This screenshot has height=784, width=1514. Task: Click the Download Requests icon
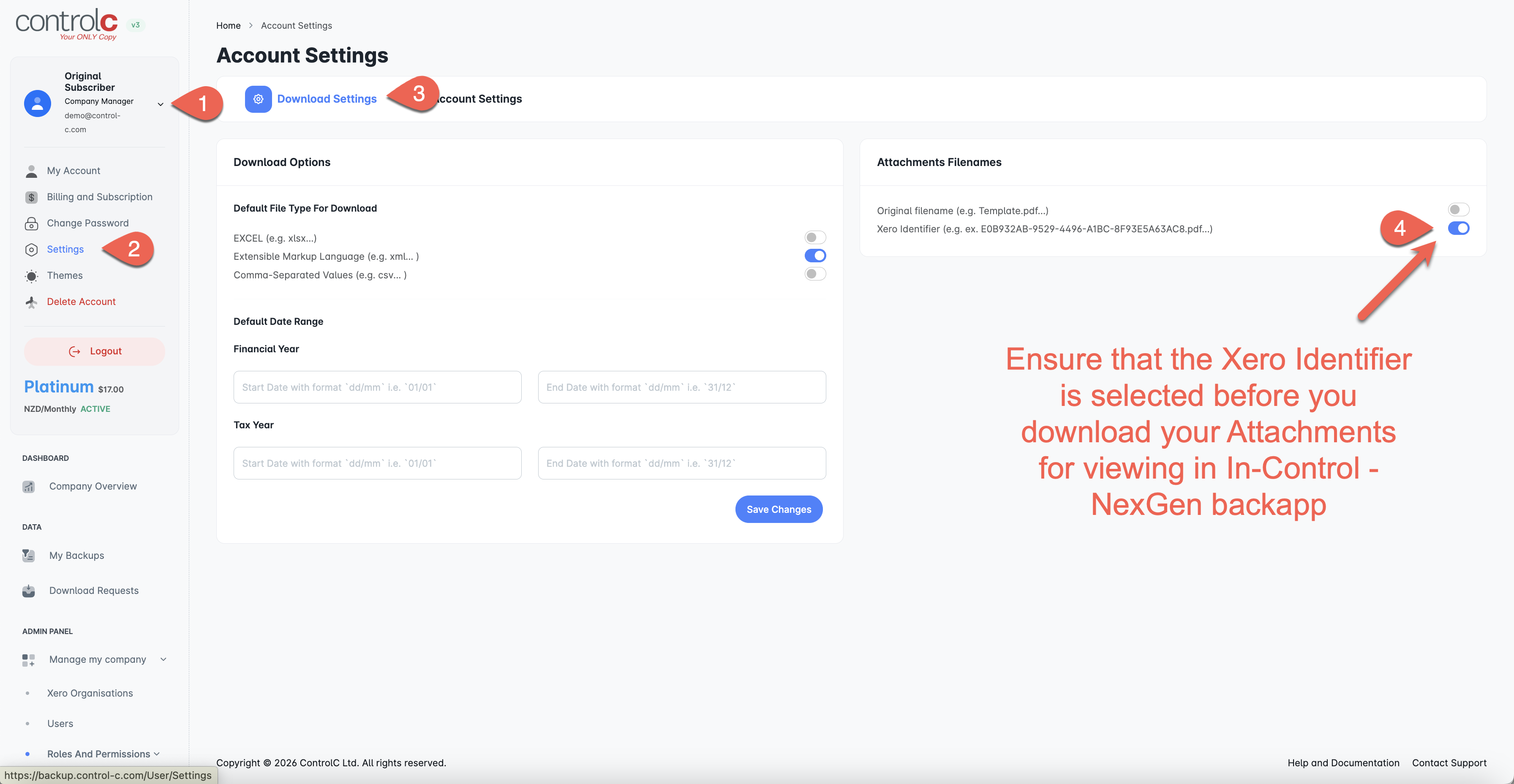coord(28,591)
